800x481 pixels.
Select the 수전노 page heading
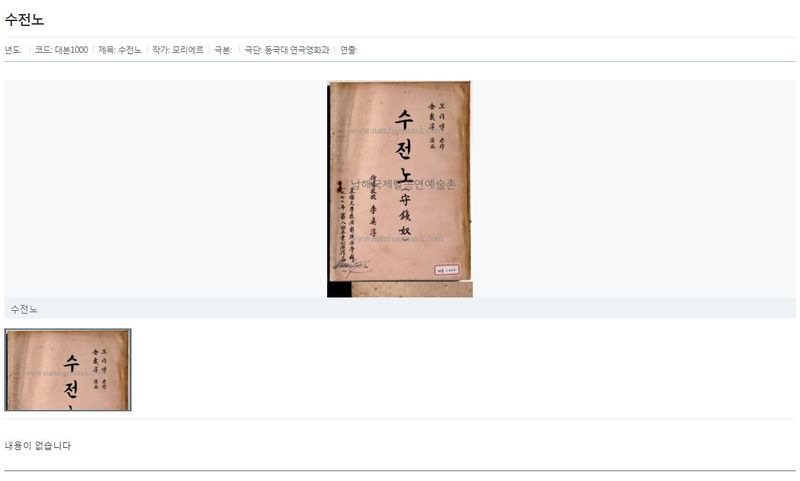(24, 20)
